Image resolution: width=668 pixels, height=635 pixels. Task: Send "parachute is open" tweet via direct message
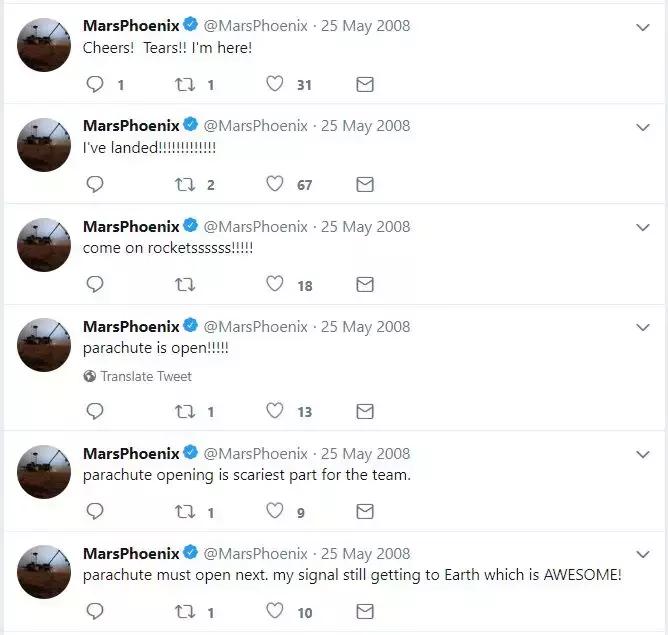click(x=365, y=411)
